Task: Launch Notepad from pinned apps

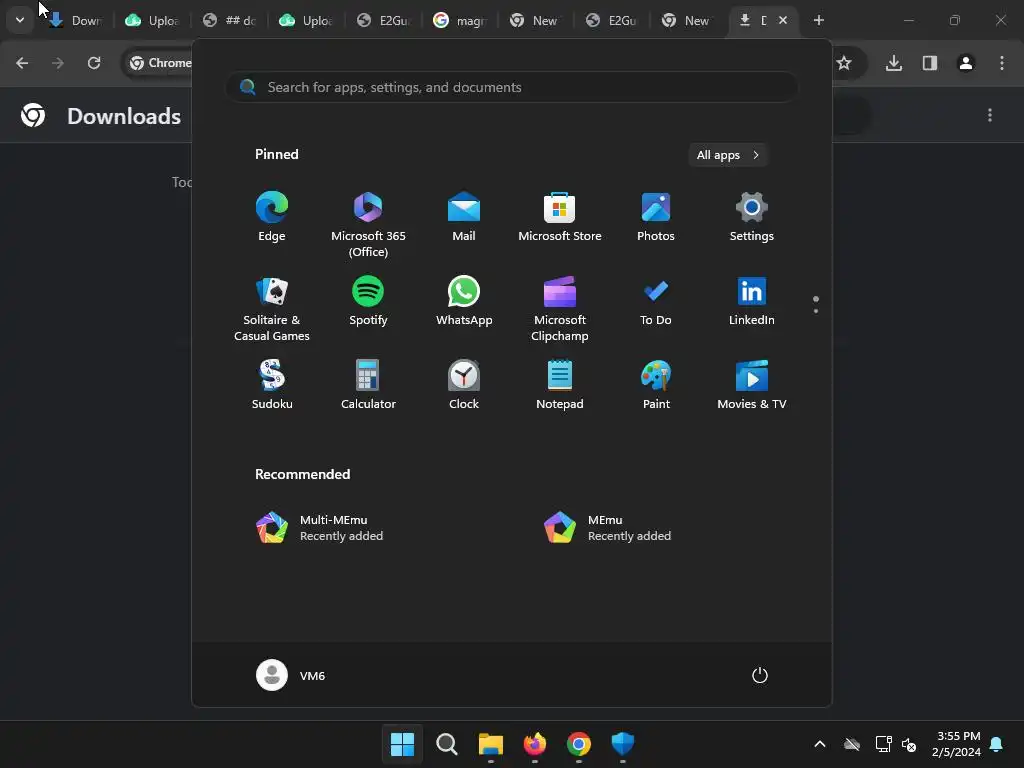Action: (x=560, y=385)
